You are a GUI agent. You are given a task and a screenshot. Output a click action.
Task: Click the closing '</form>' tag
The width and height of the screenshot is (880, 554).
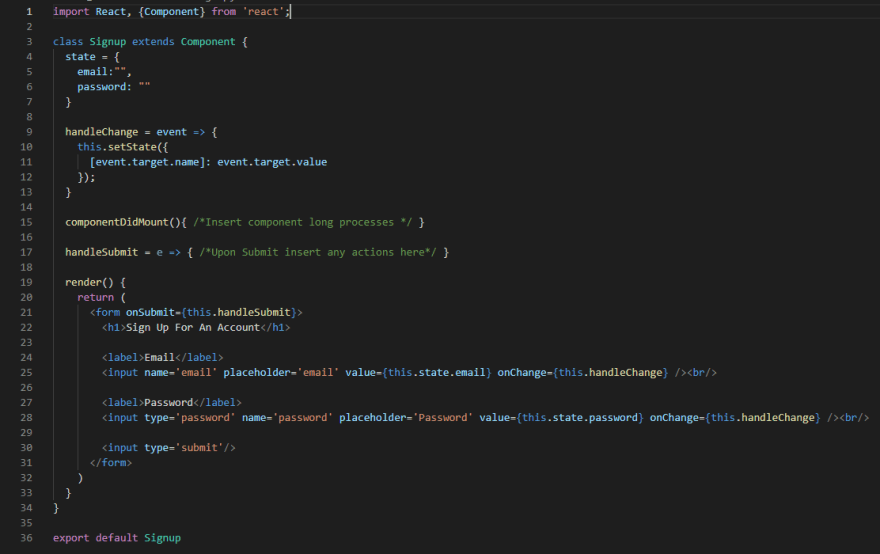pyautogui.click(x=111, y=463)
